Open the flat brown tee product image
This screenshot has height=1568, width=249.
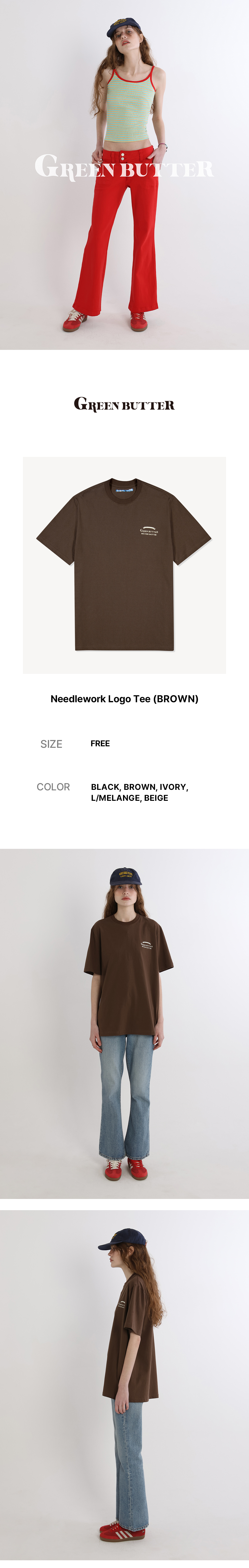click(x=124, y=565)
